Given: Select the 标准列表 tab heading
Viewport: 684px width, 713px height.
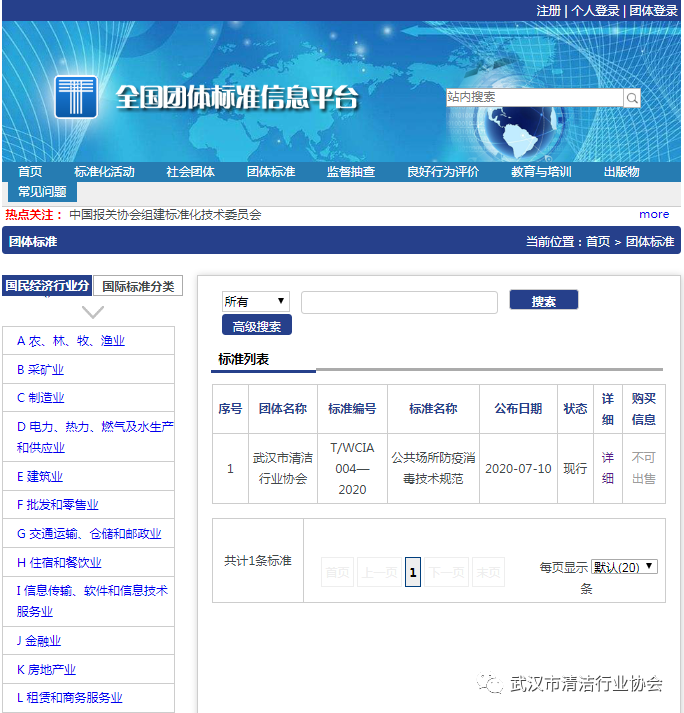Looking at the screenshot, I should pos(244,359).
